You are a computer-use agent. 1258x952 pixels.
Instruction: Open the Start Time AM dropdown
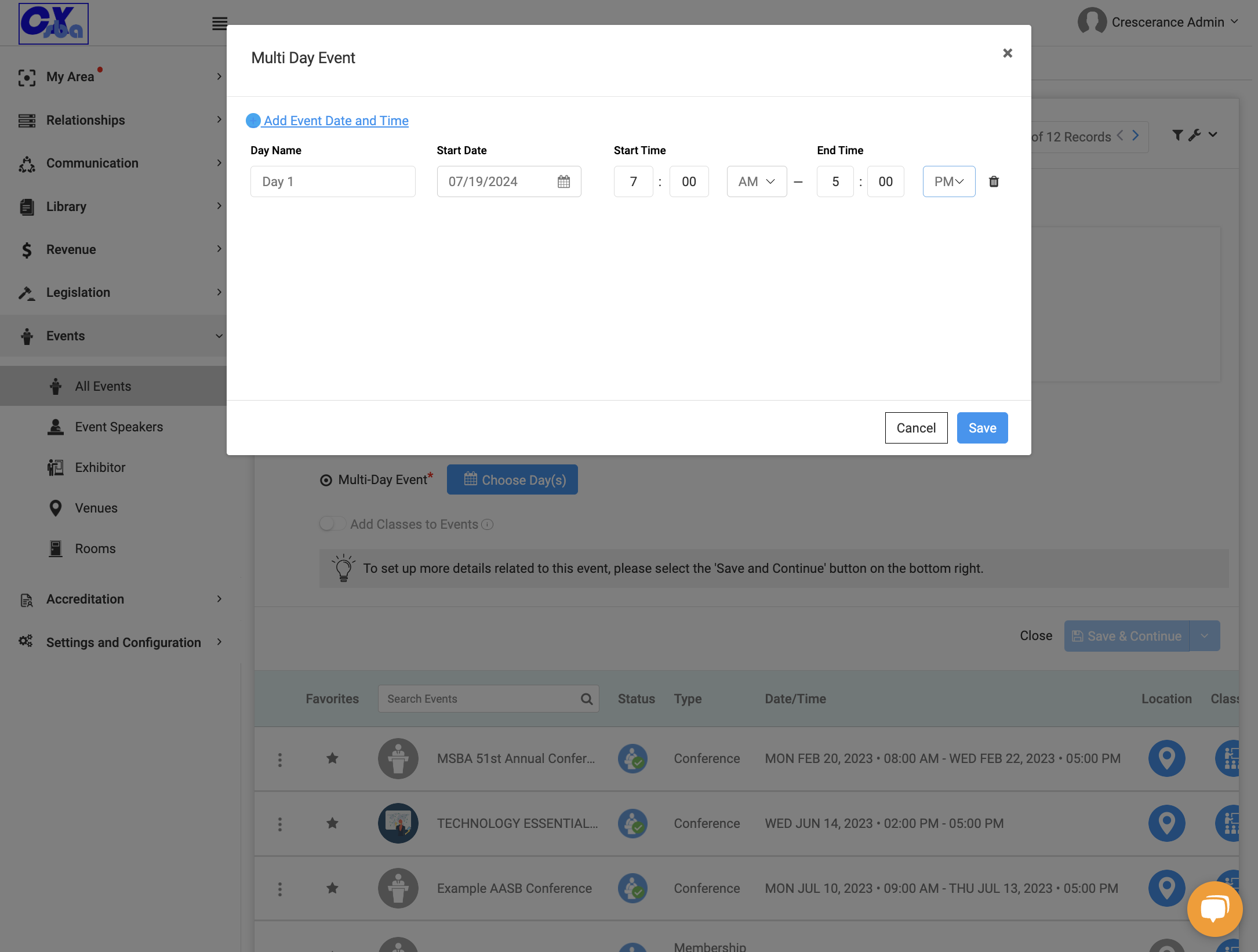757,181
